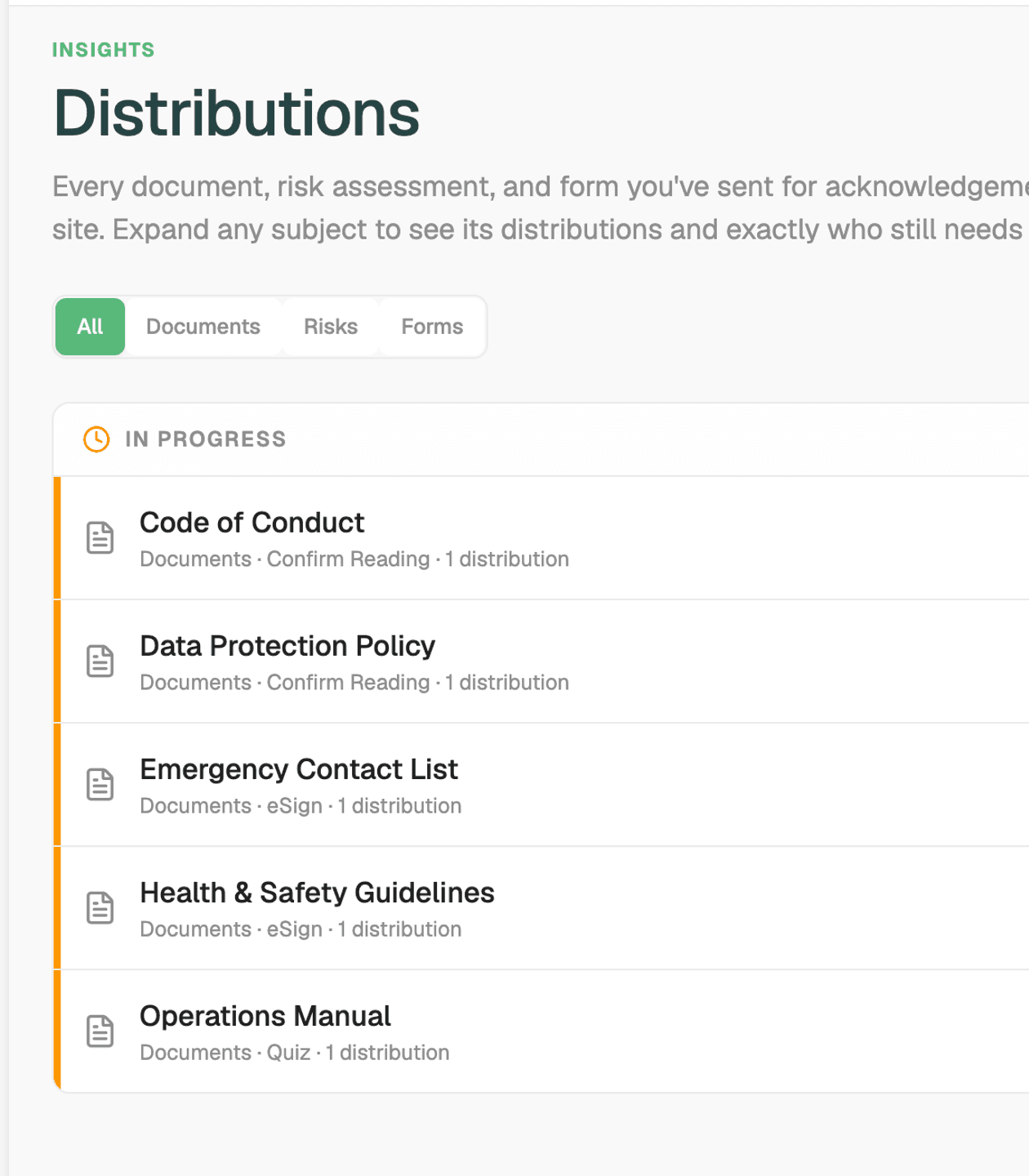Switch to the Documents filter tab
The image size is (1029, 1176).
203,327
